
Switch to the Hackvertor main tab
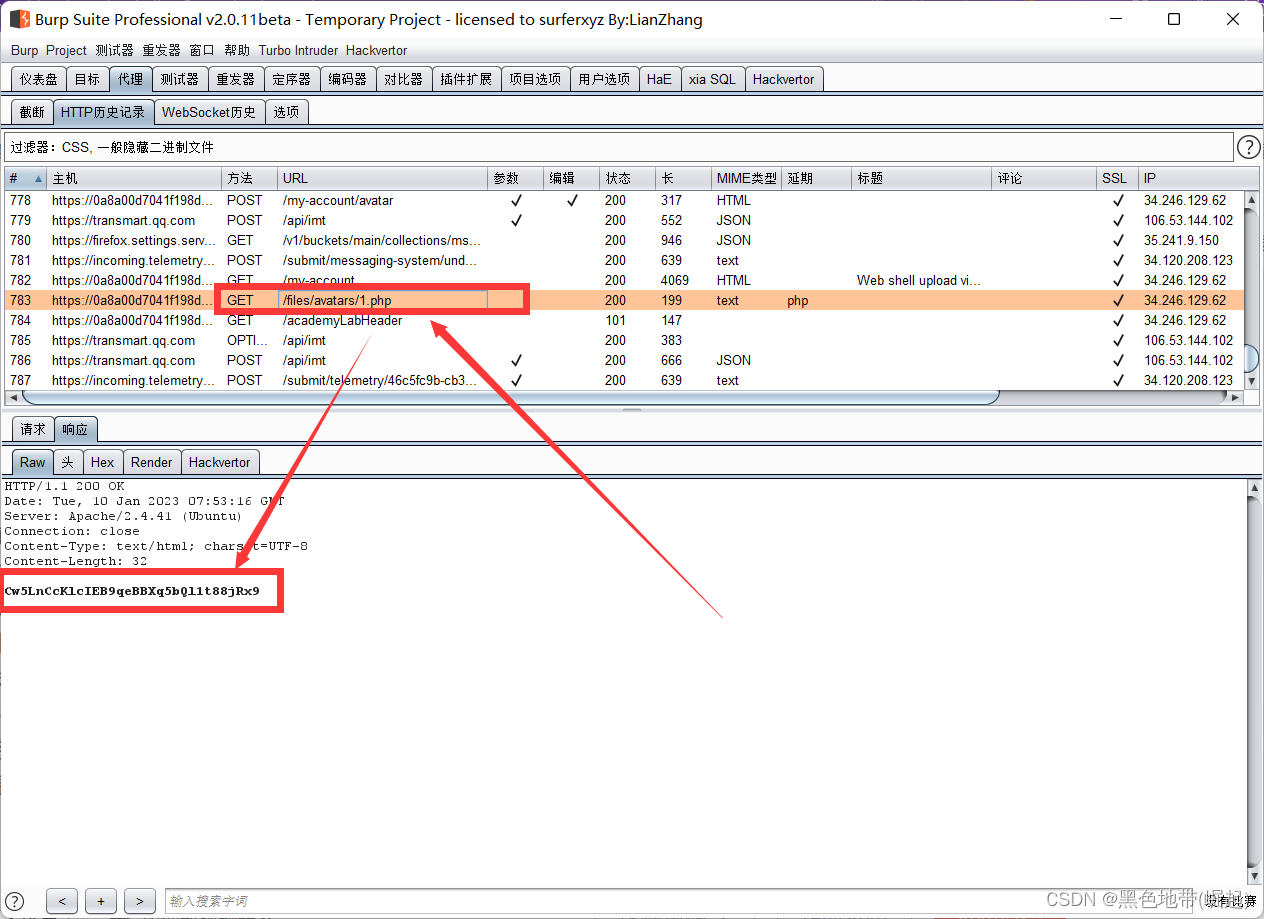point(784,79)
